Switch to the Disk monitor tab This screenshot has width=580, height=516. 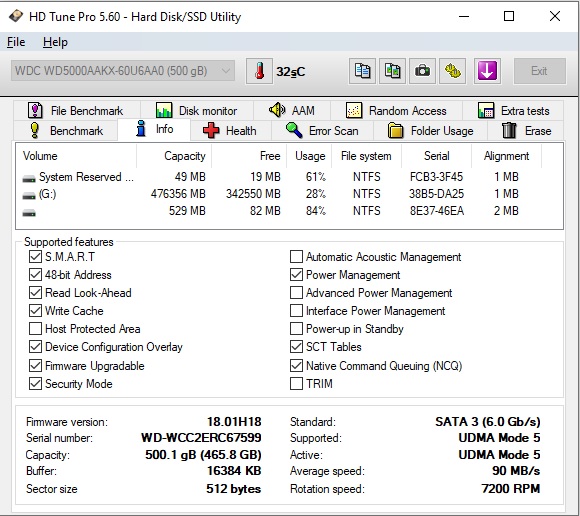coord(197,111)
